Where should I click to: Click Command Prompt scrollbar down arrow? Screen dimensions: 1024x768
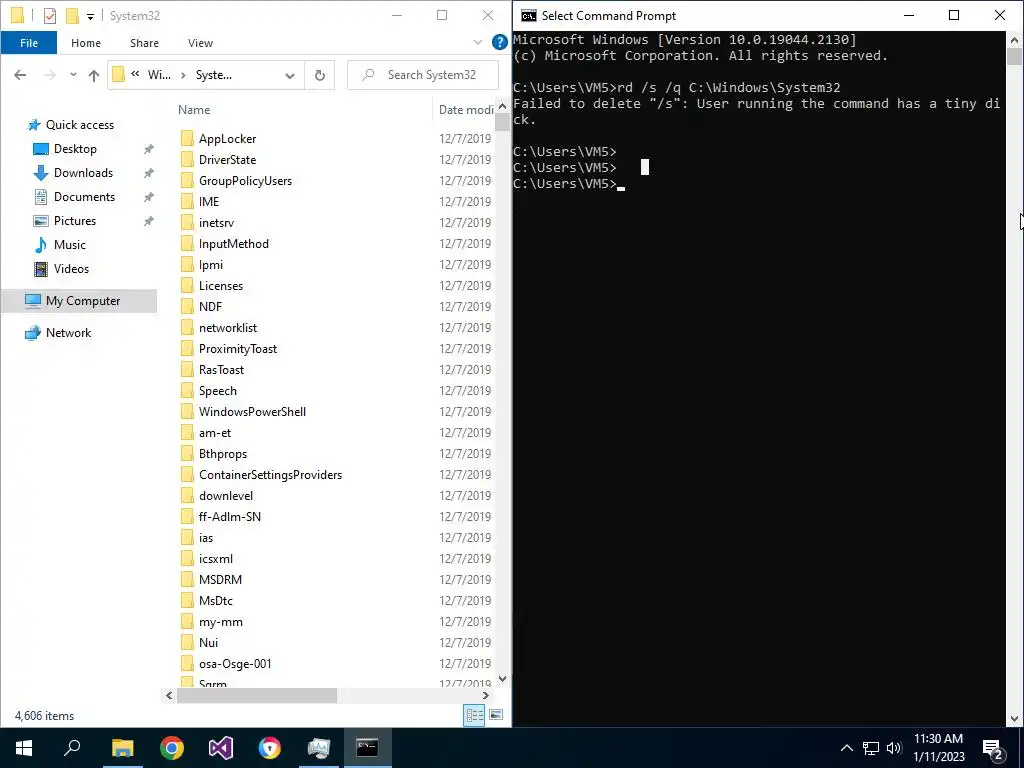[1014, 719]
